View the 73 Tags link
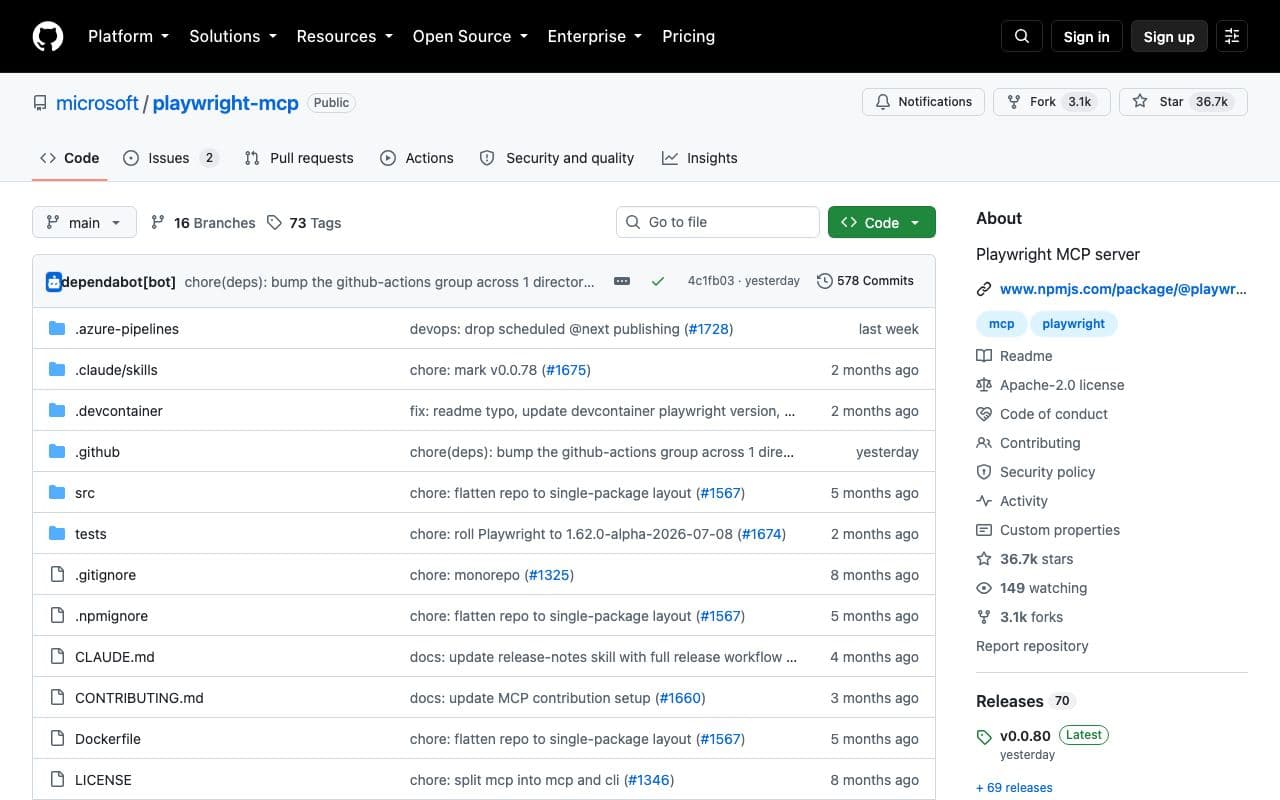Viewport: 1280px width, 800px height. pos(304,223)
